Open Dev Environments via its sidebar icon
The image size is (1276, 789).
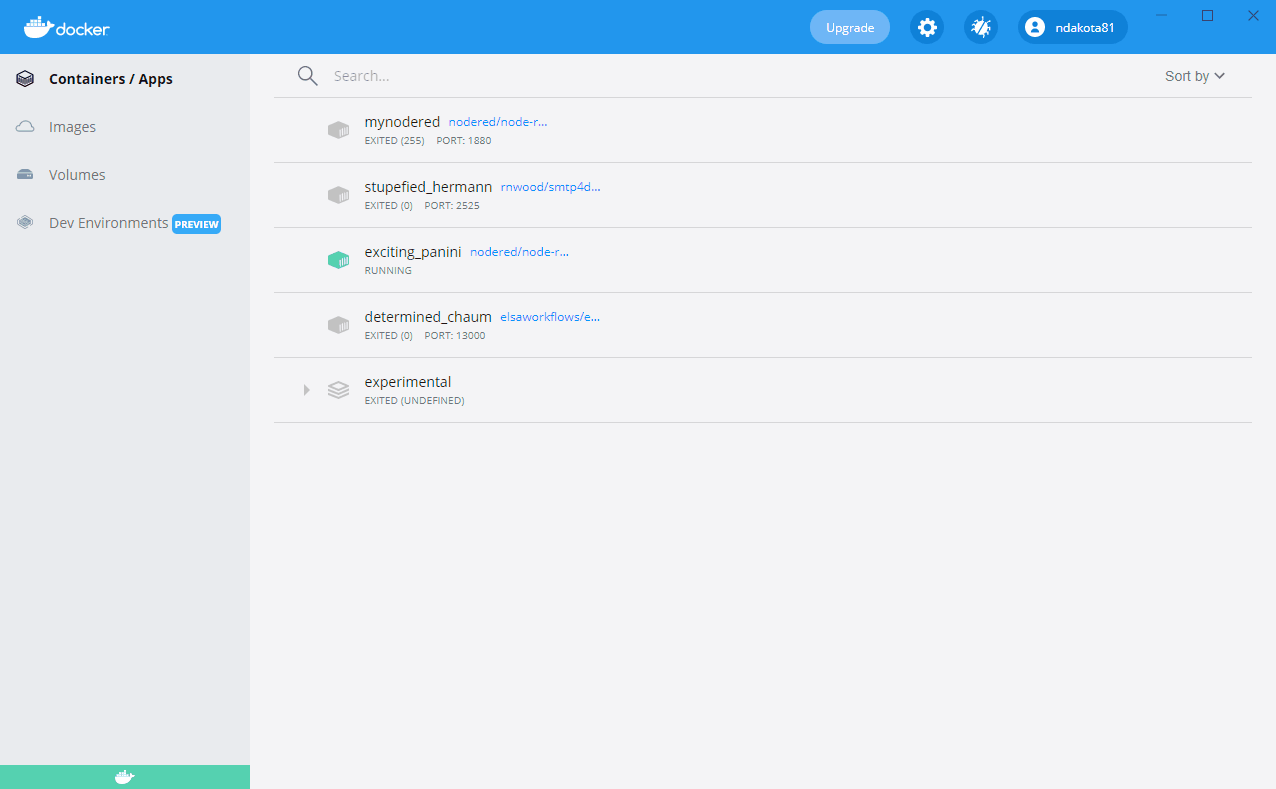(25, 222)
